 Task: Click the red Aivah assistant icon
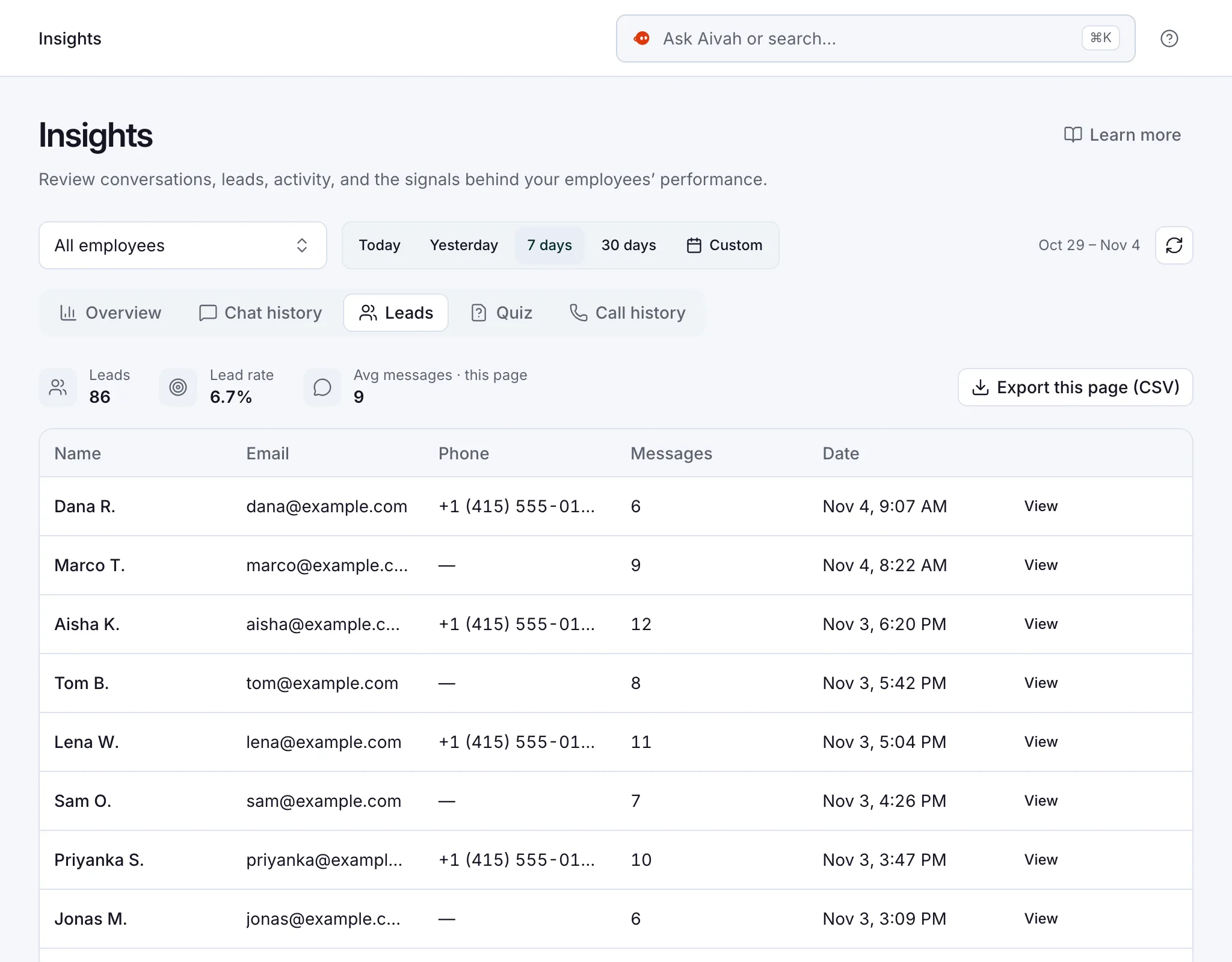(642, 38)
